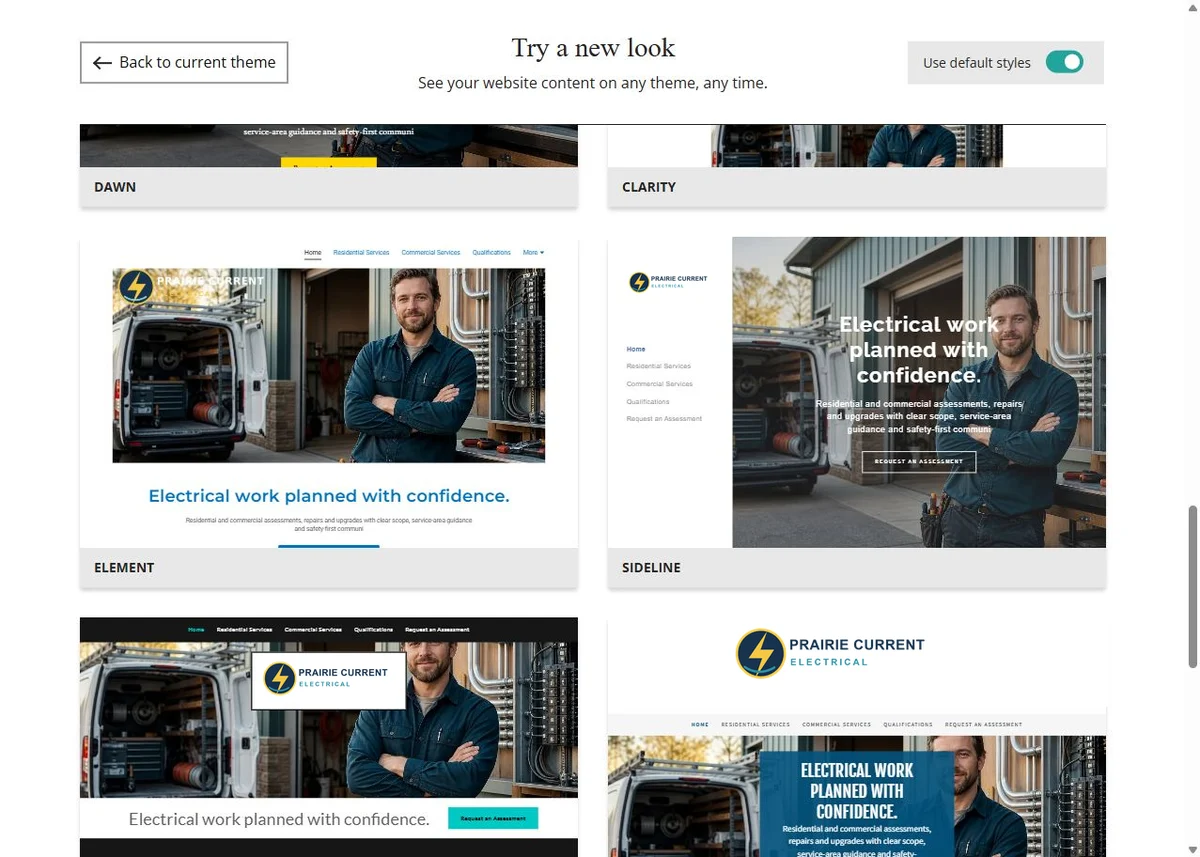The height and width of the screenshot is (857, 1200).
Task: Select the Clarity theme preview
Action: [x=857, y=146]
